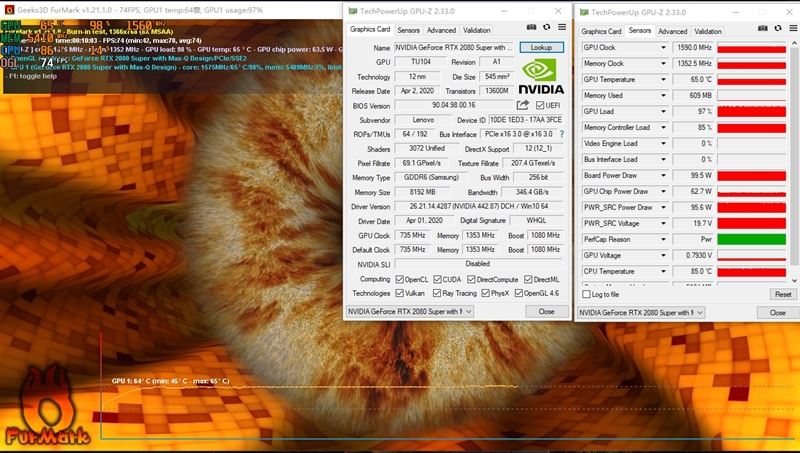This screenshot has height=453, width=800.
Task: Click GPU-Z app icon in Sensors window title bar
Action: coord(584,12)
